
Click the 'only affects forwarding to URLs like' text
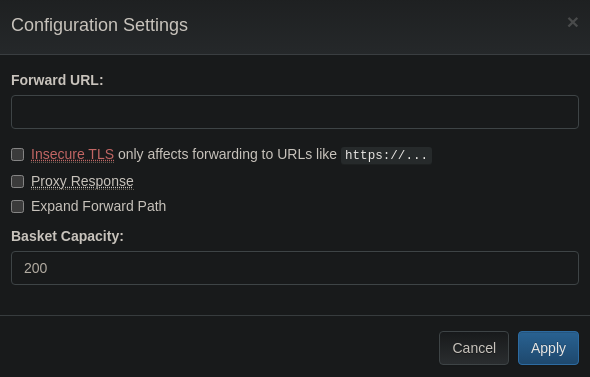227,154
